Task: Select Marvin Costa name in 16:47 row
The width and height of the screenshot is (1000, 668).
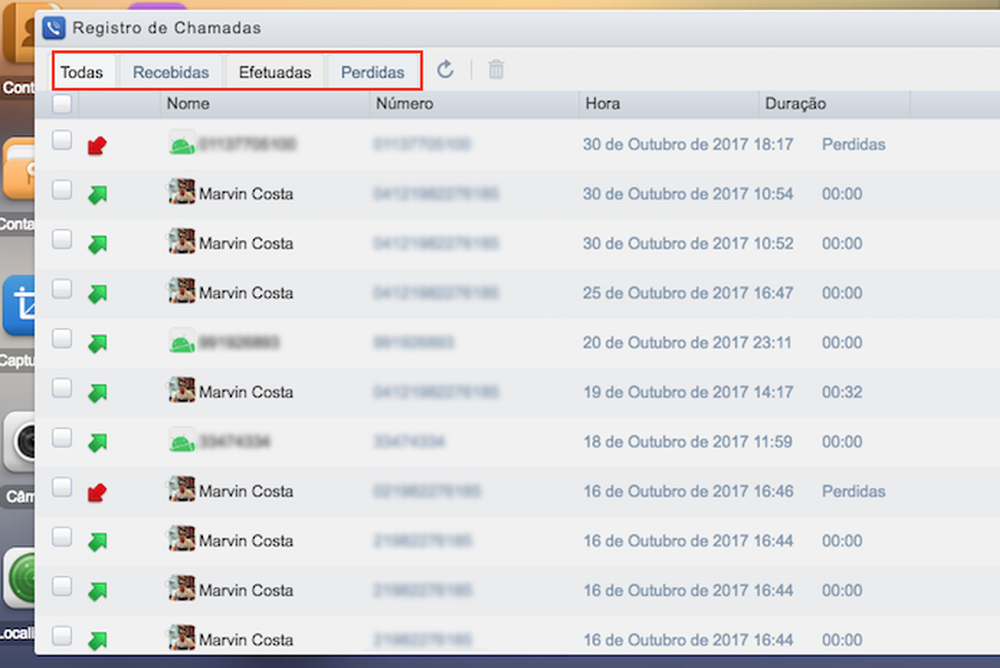Action: (246, 293)
